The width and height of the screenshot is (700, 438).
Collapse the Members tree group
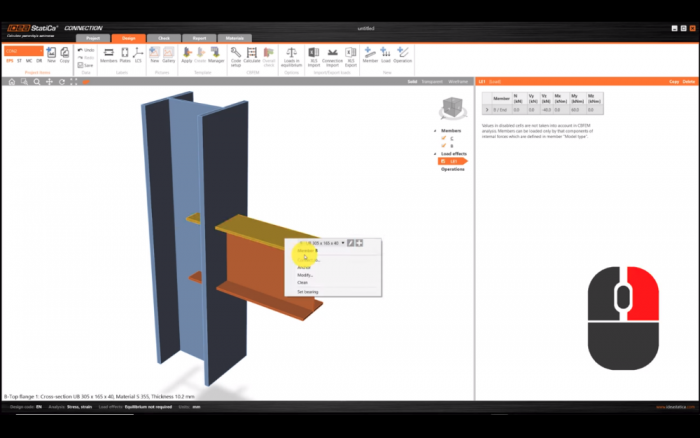(x=435, y=131)
